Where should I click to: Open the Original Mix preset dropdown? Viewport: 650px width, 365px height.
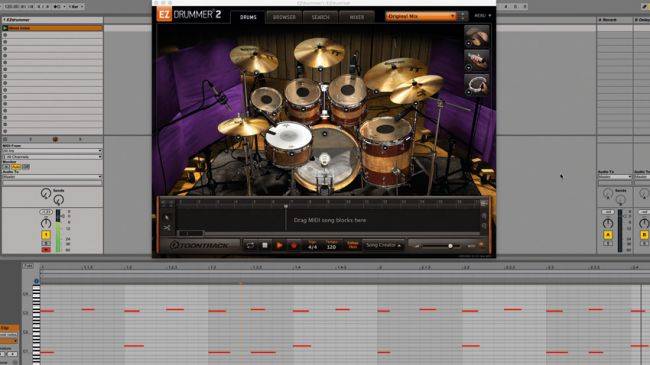coord(421,17)
